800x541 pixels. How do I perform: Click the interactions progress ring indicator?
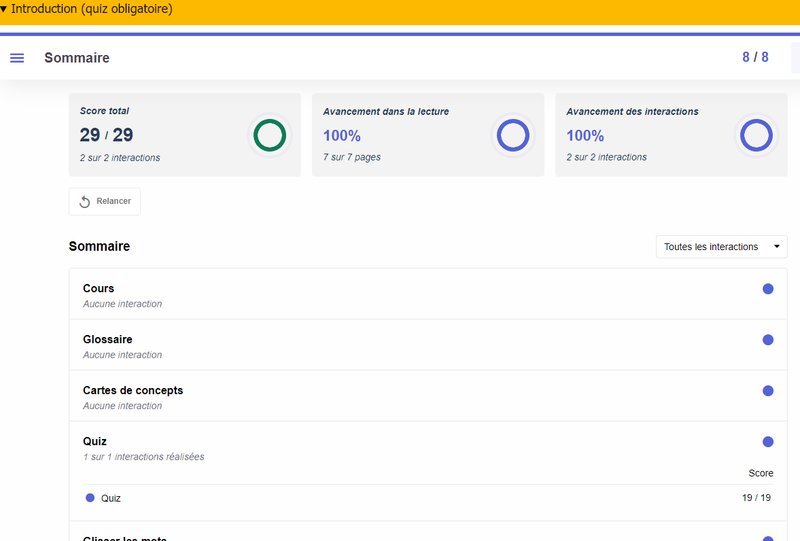(x=756, y=135)
